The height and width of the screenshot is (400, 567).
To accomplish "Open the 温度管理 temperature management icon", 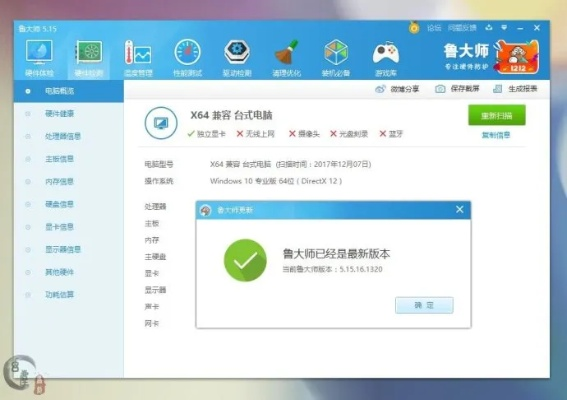I will [138, 58].
